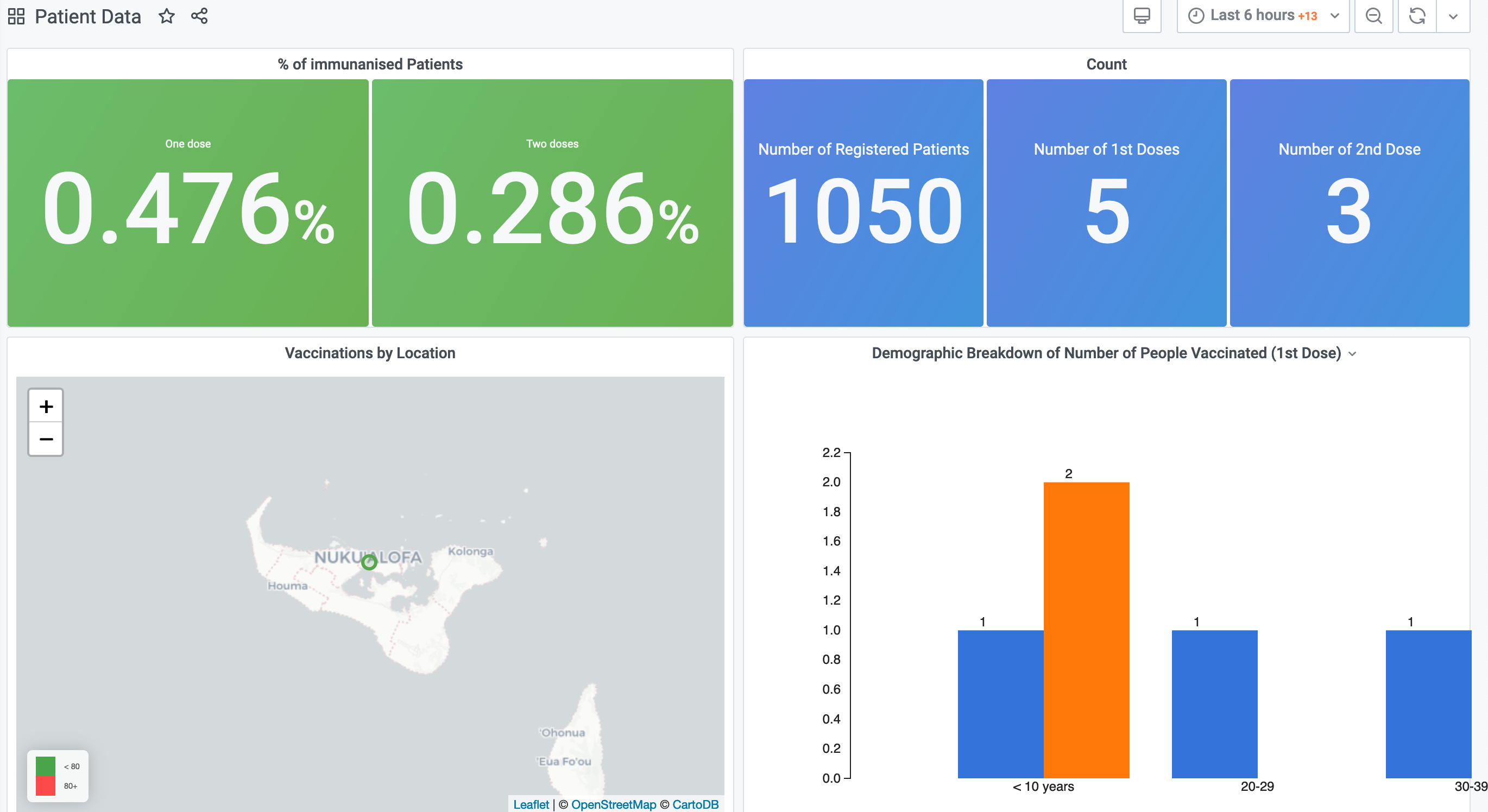
Task: Click the green circle marker at Nuku'alofa
Action: click(x=369, y=561)
